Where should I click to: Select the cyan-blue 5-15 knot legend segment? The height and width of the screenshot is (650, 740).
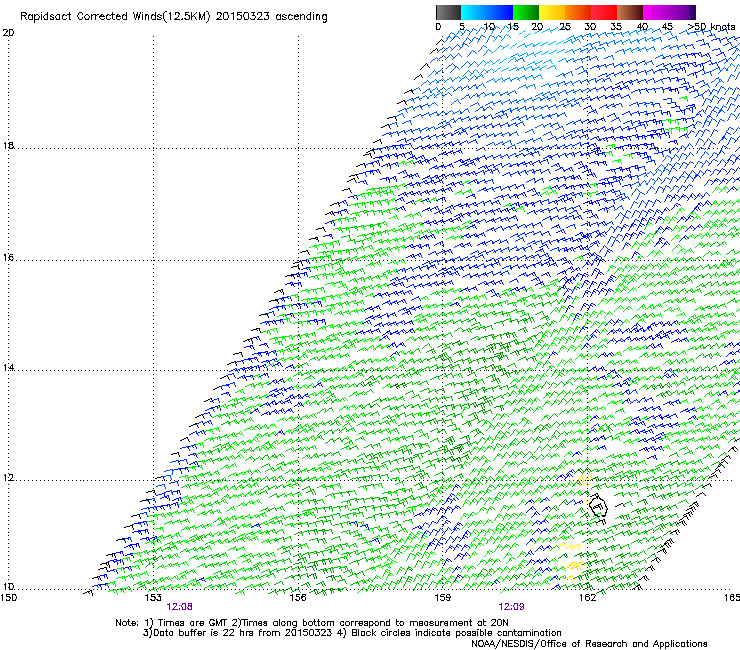(x=487, y=12)
